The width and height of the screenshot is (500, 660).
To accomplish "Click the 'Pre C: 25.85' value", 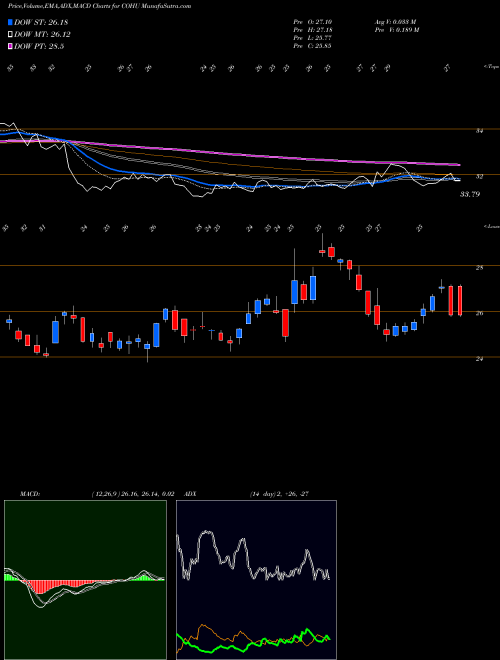I will click(312, 46).
